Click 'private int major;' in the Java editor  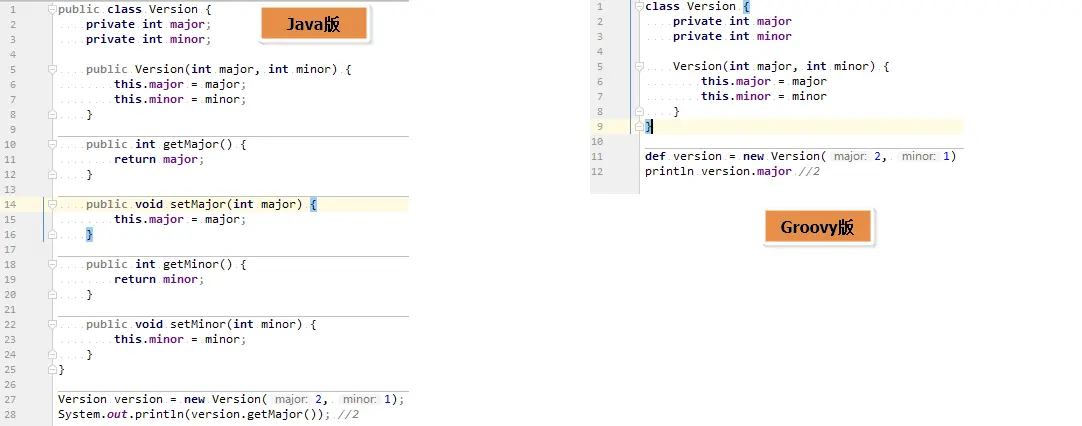pyautogui.click(x=148, y=25)
